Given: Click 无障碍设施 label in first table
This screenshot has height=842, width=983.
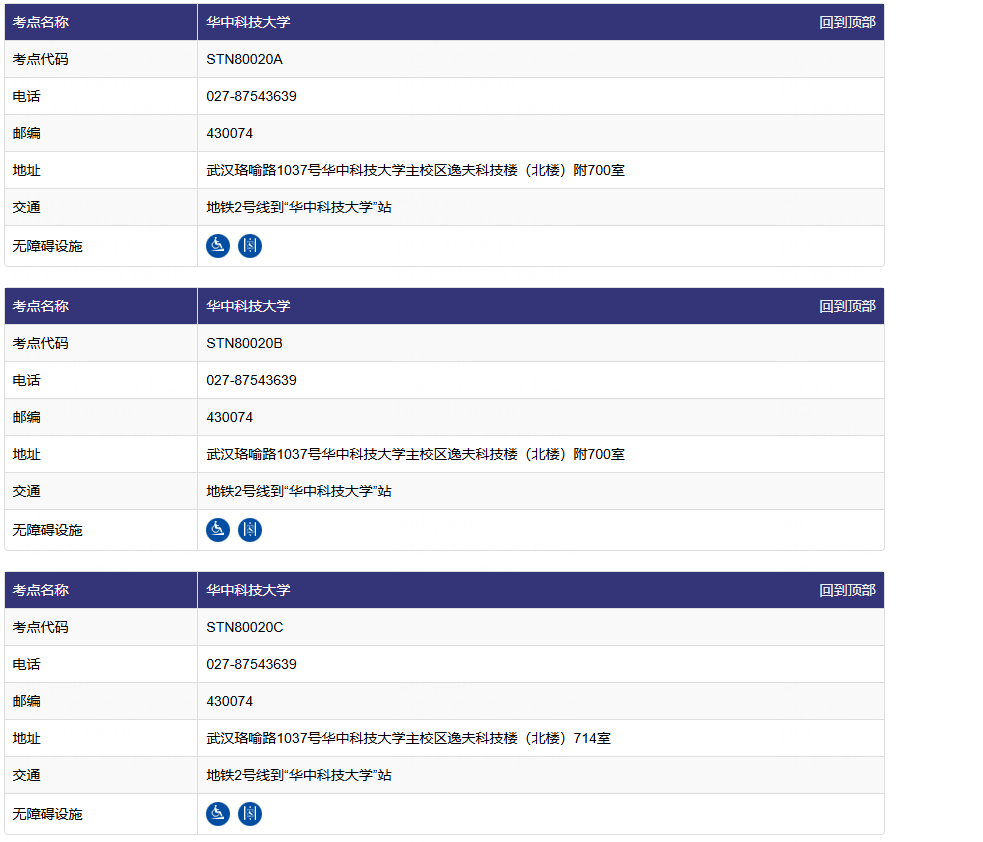Looking at the screenshot, I should click(48, 246).
